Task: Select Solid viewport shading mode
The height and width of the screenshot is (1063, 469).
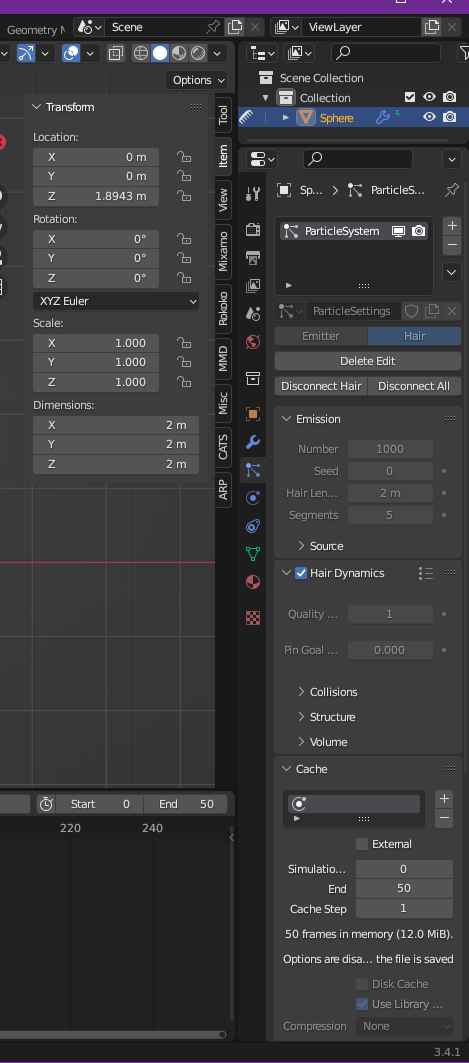Action: coord(160,53)
